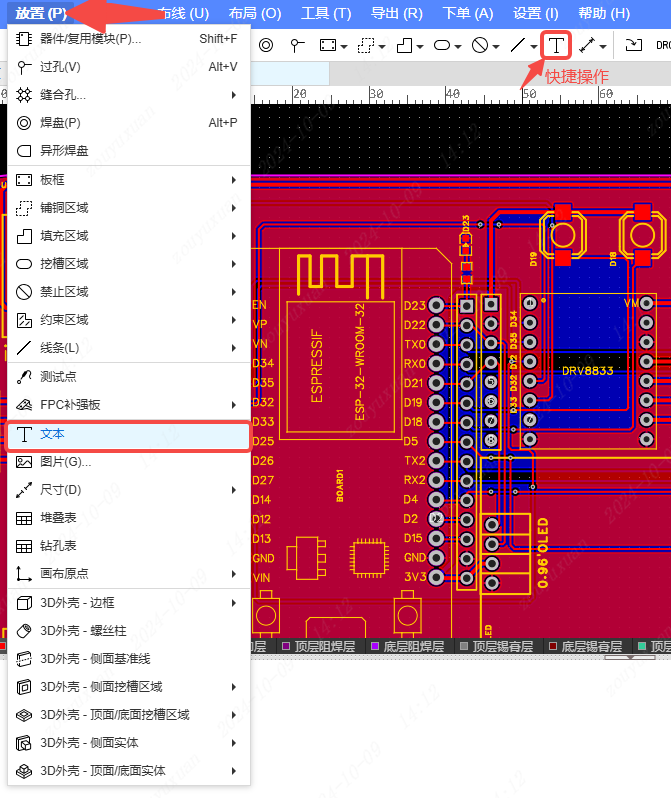
Task: Click the toolbar icon left of DRC
Action: (634, 45)
